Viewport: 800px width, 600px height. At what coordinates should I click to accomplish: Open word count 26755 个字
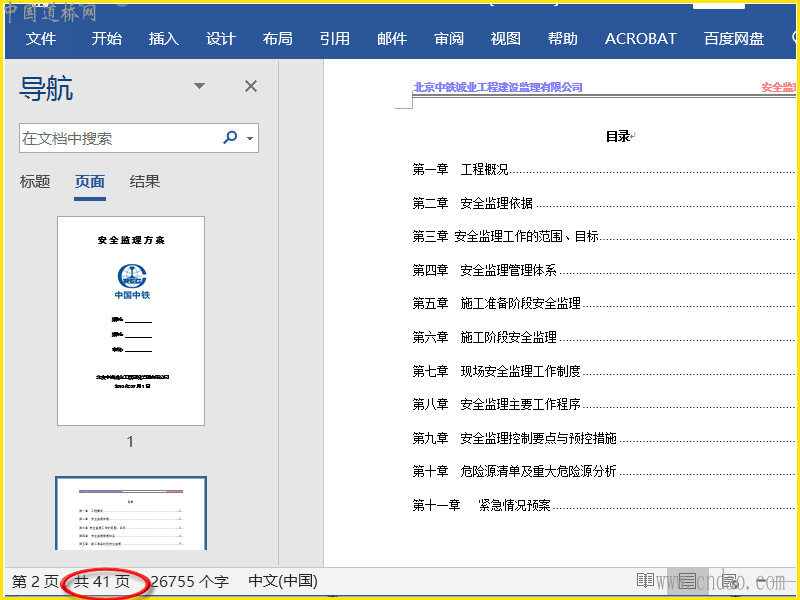coord(190,581)
